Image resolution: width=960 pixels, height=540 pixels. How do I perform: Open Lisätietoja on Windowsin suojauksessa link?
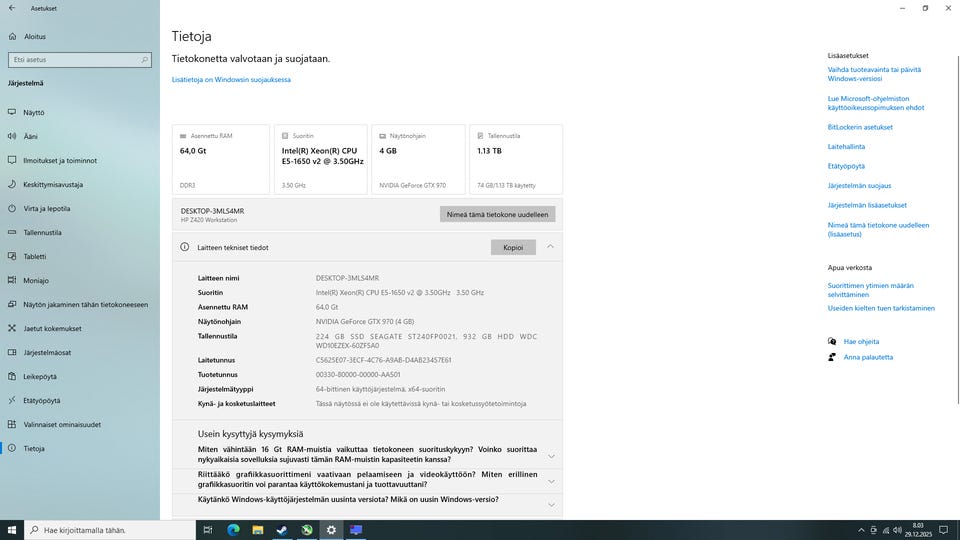click(231, 80)
